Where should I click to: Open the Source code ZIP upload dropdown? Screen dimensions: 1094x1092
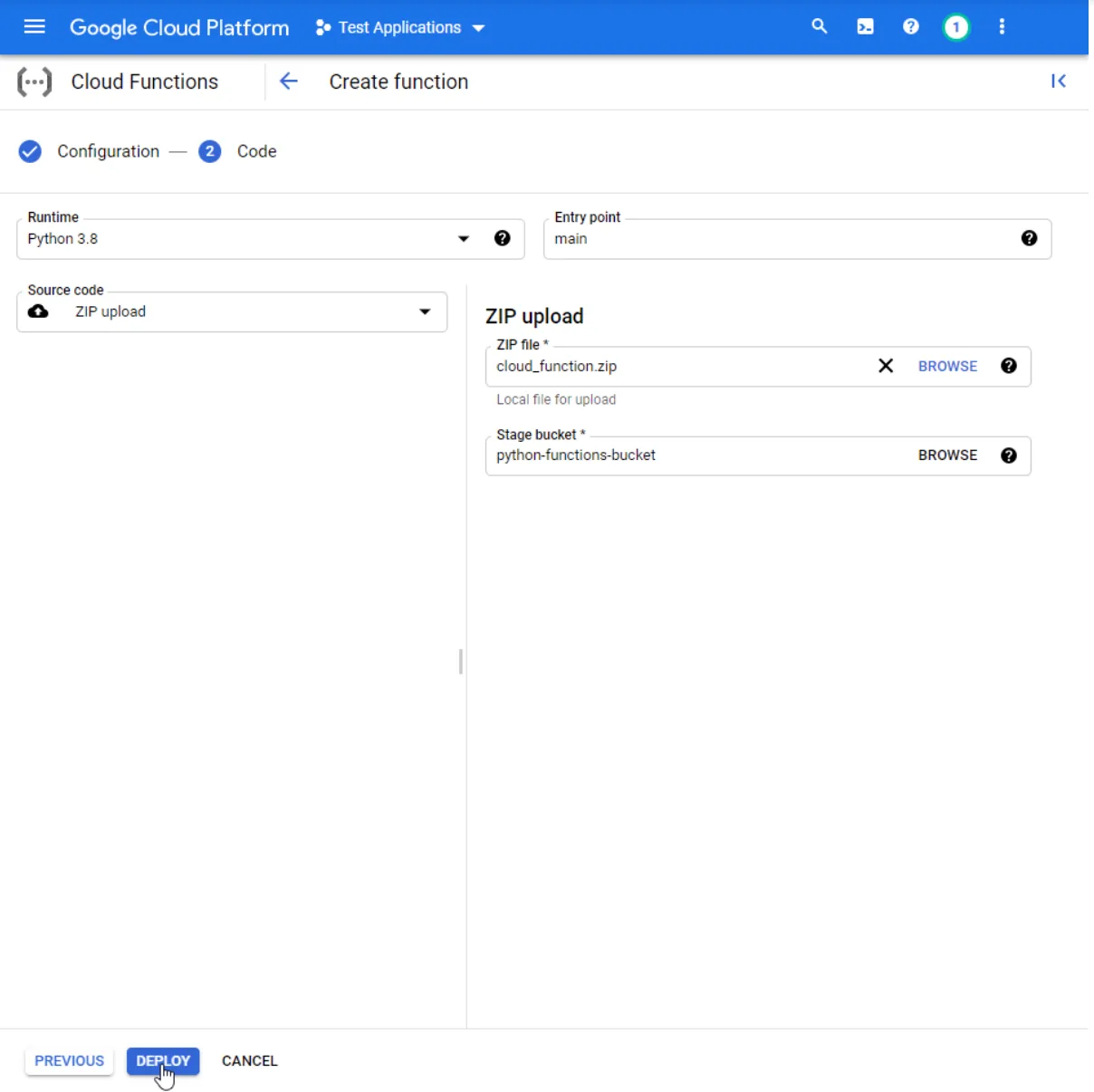pos(424,311)
